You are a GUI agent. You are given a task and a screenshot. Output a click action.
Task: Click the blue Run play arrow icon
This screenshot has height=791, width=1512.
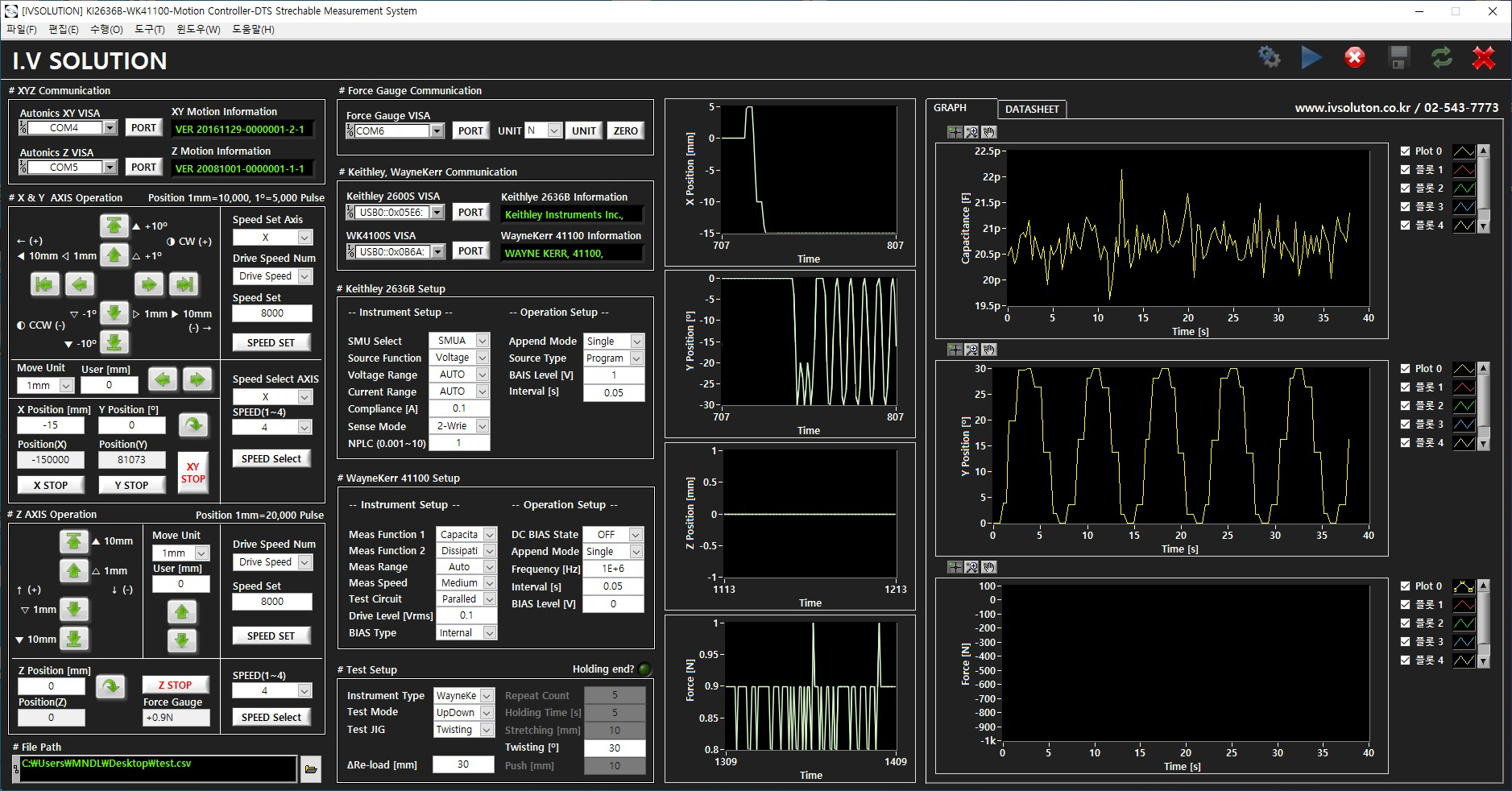pyautogui.click(x=1311, y=57)
